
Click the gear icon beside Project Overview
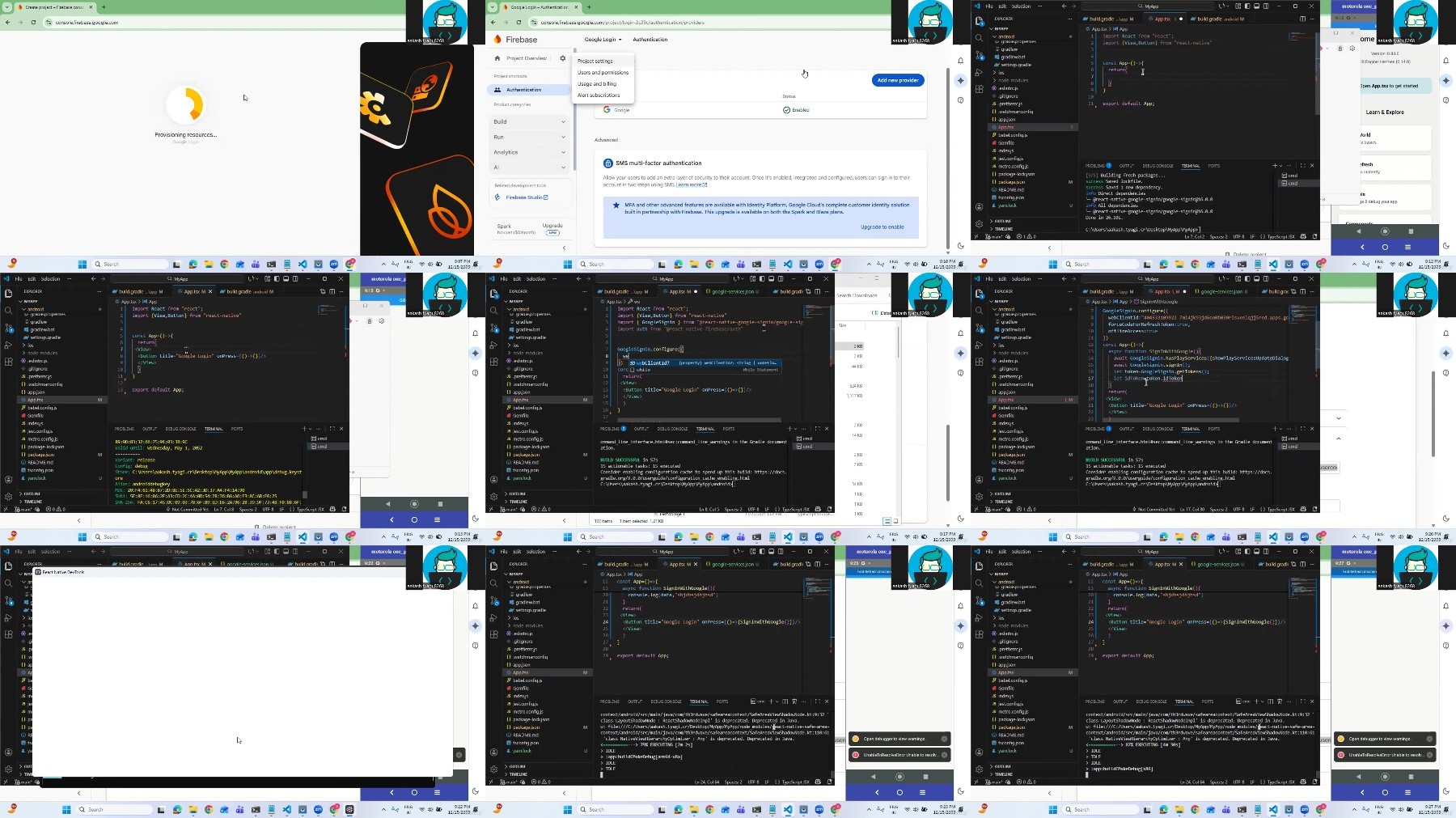(563, 58)
